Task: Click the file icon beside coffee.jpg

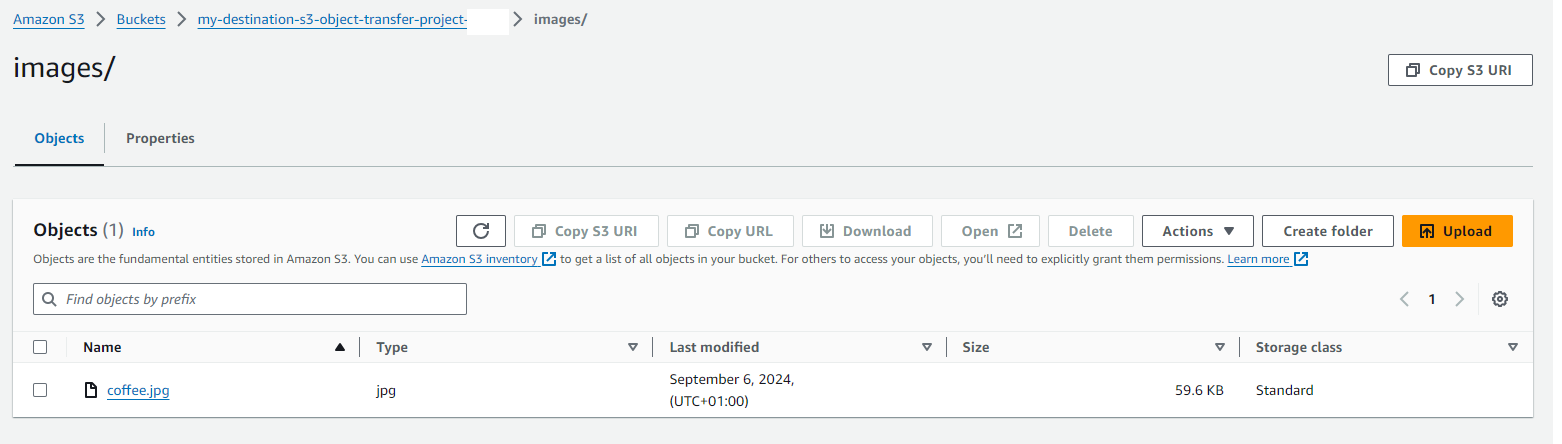Action: click(x=91, y=390)
